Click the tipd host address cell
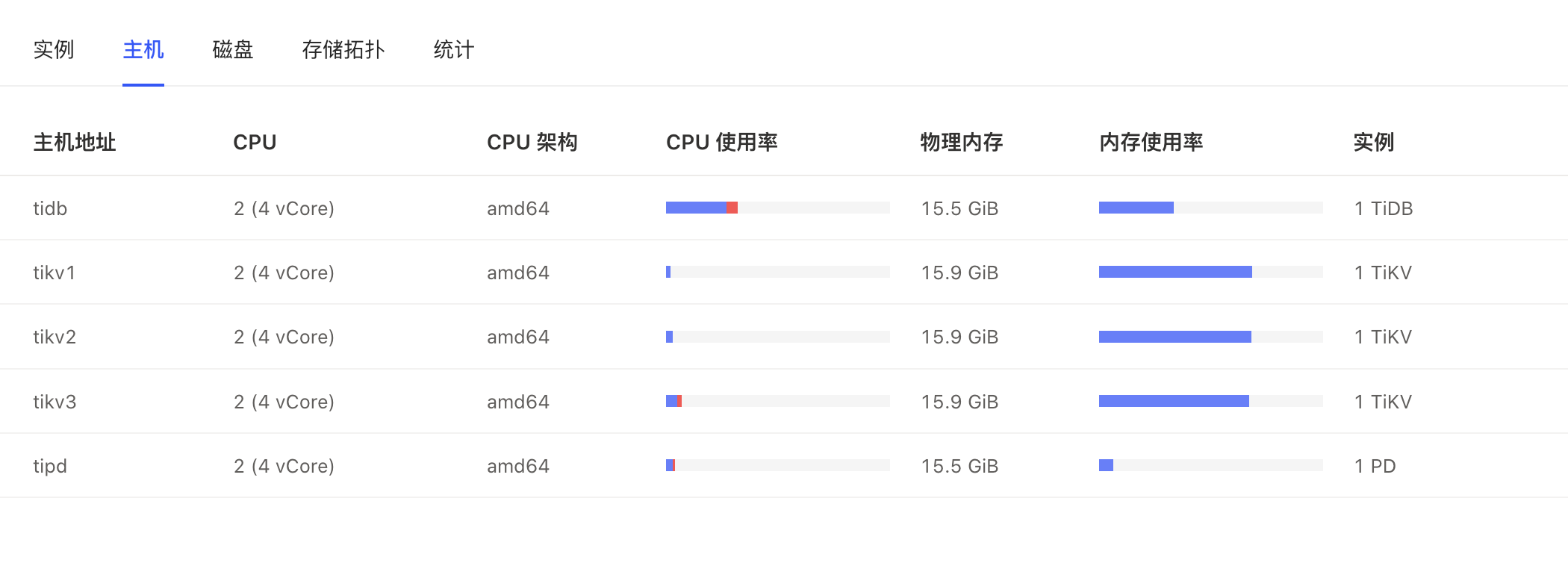 point(50,466)
